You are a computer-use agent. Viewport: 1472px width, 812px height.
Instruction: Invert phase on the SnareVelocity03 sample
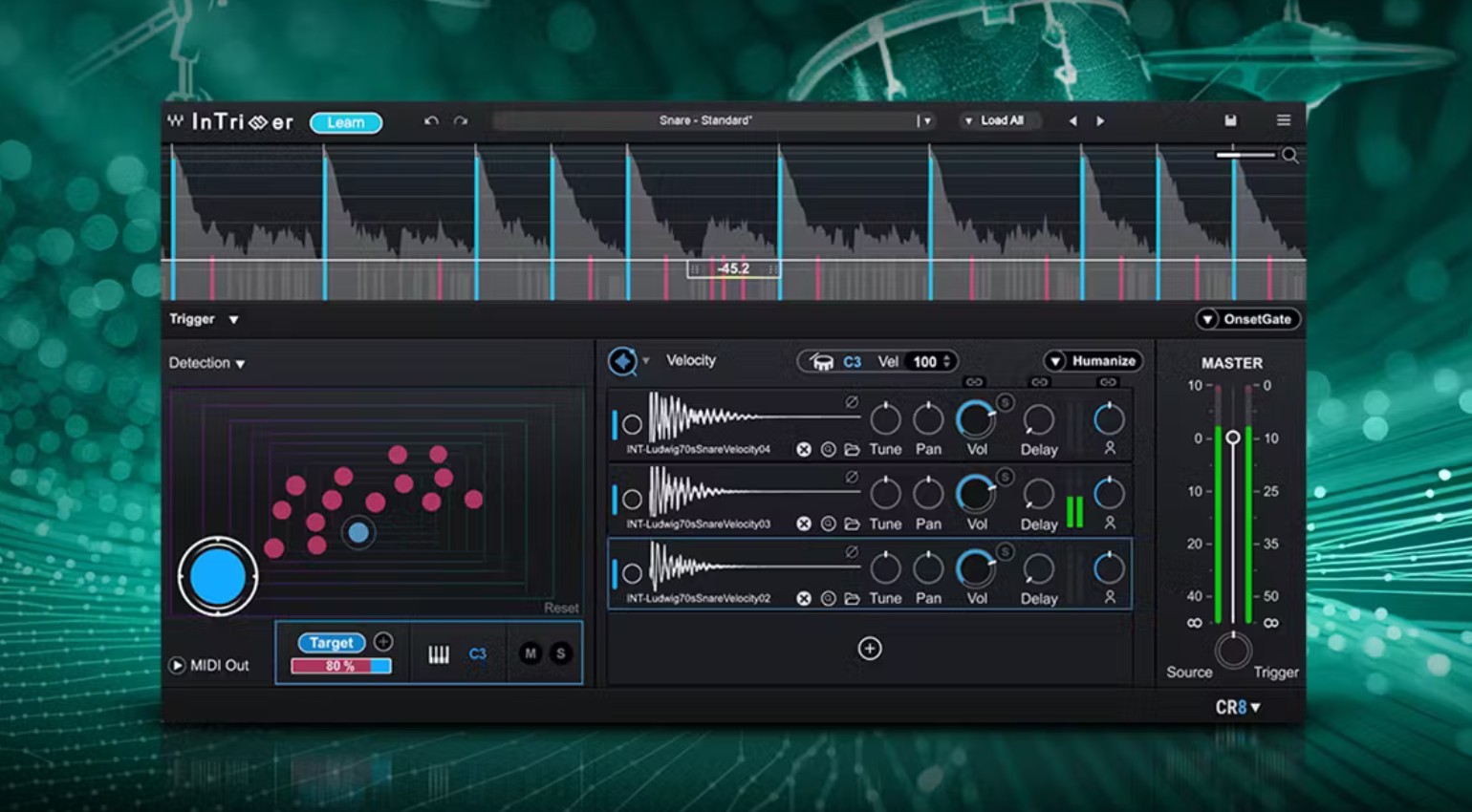click(852, 477)
